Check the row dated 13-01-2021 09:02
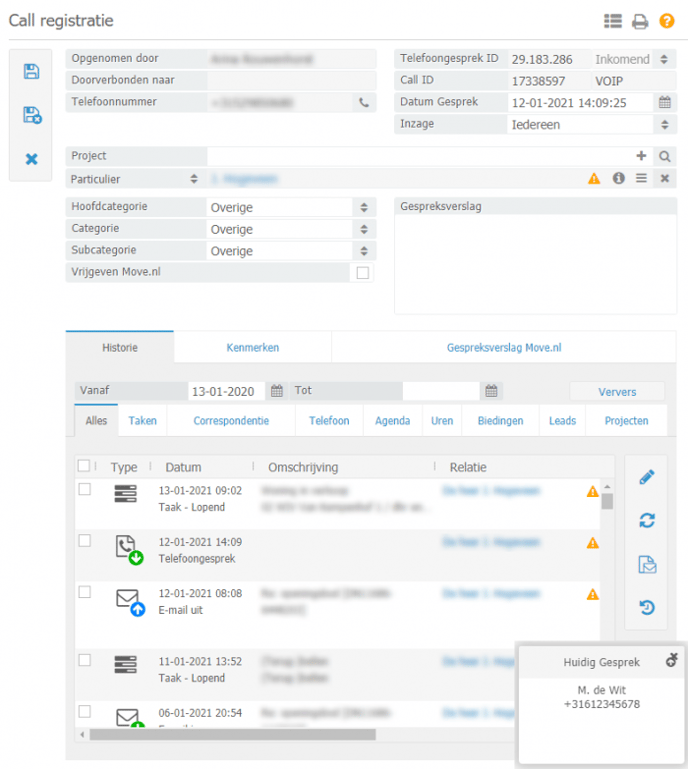 85,489
